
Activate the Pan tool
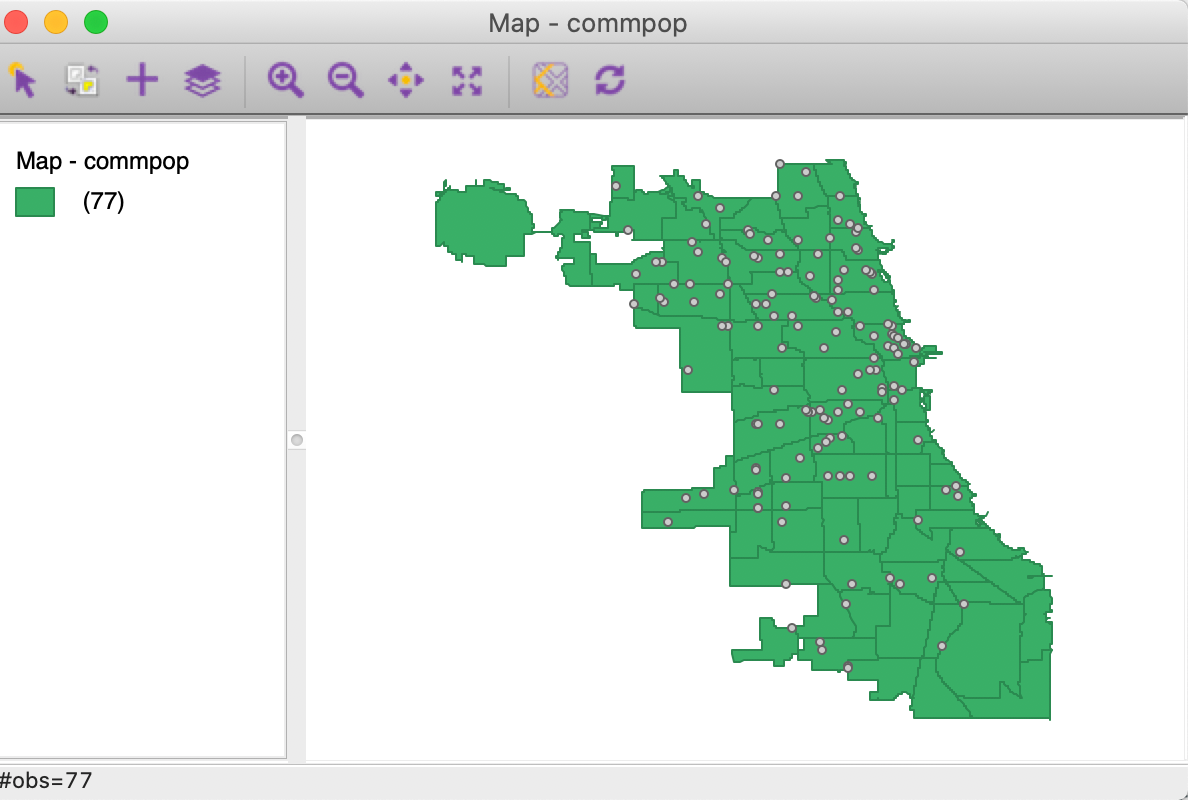406,80
